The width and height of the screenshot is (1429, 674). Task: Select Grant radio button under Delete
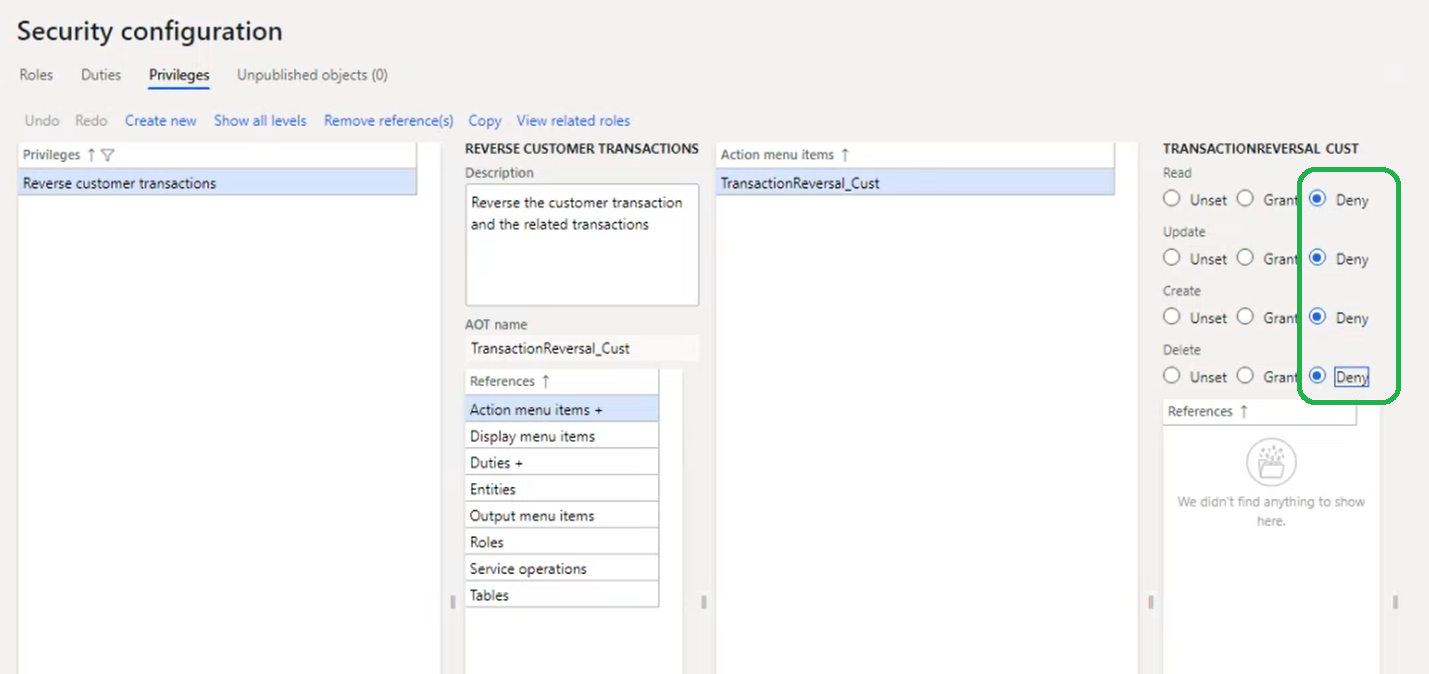click(x=1246, y=375)
